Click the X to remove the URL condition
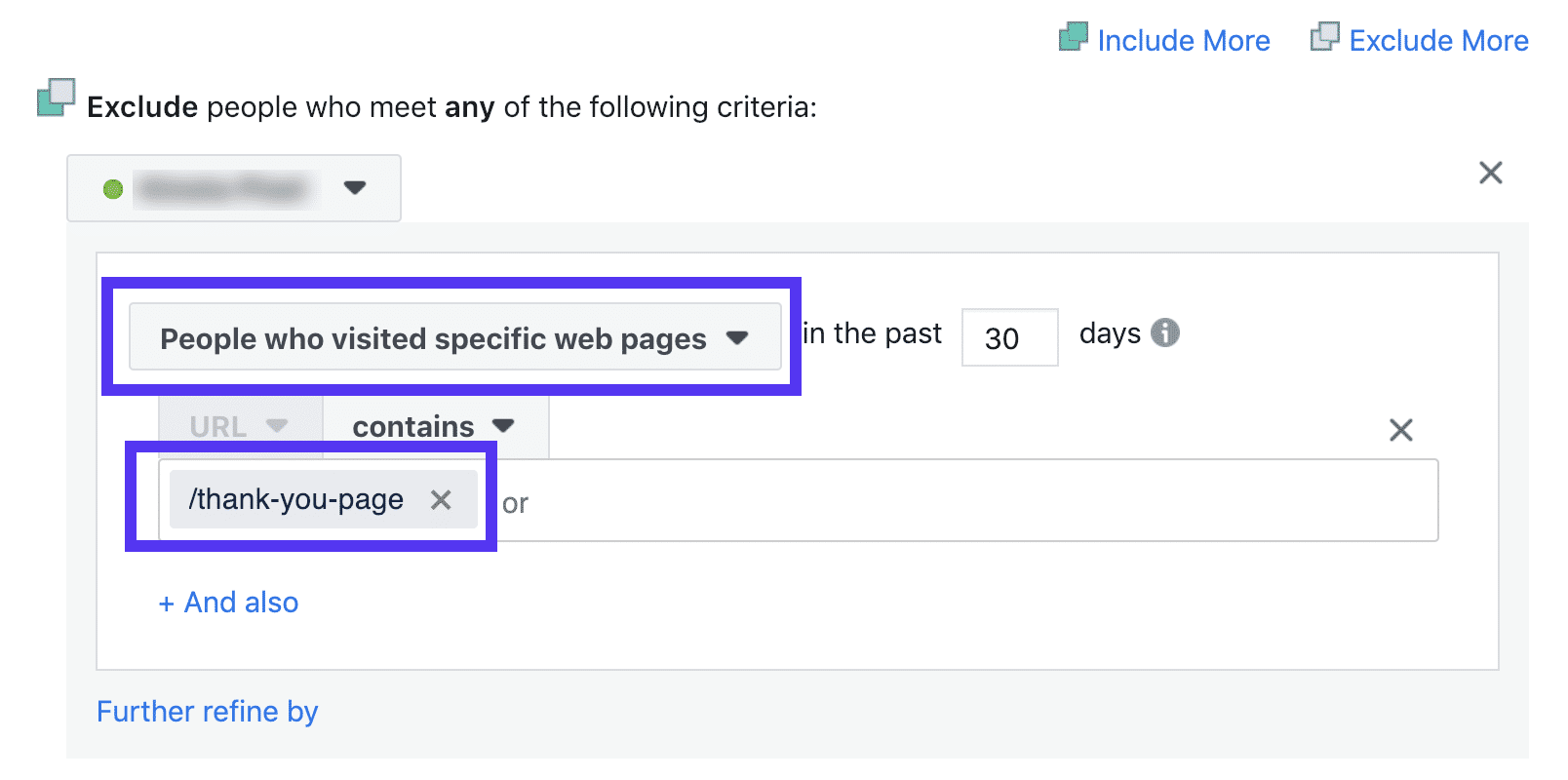 1401,429
